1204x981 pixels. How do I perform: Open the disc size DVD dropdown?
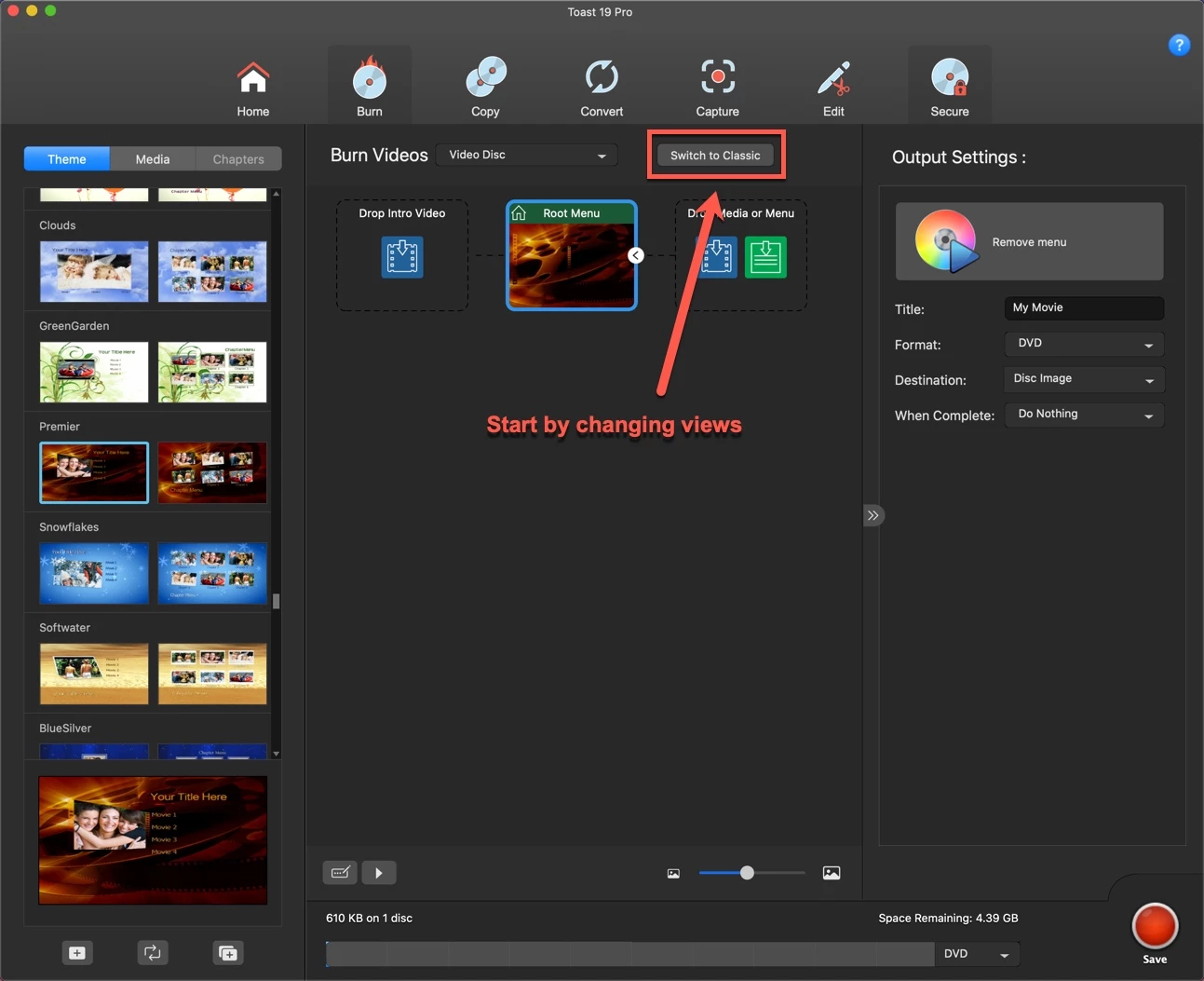coord(977,954)
